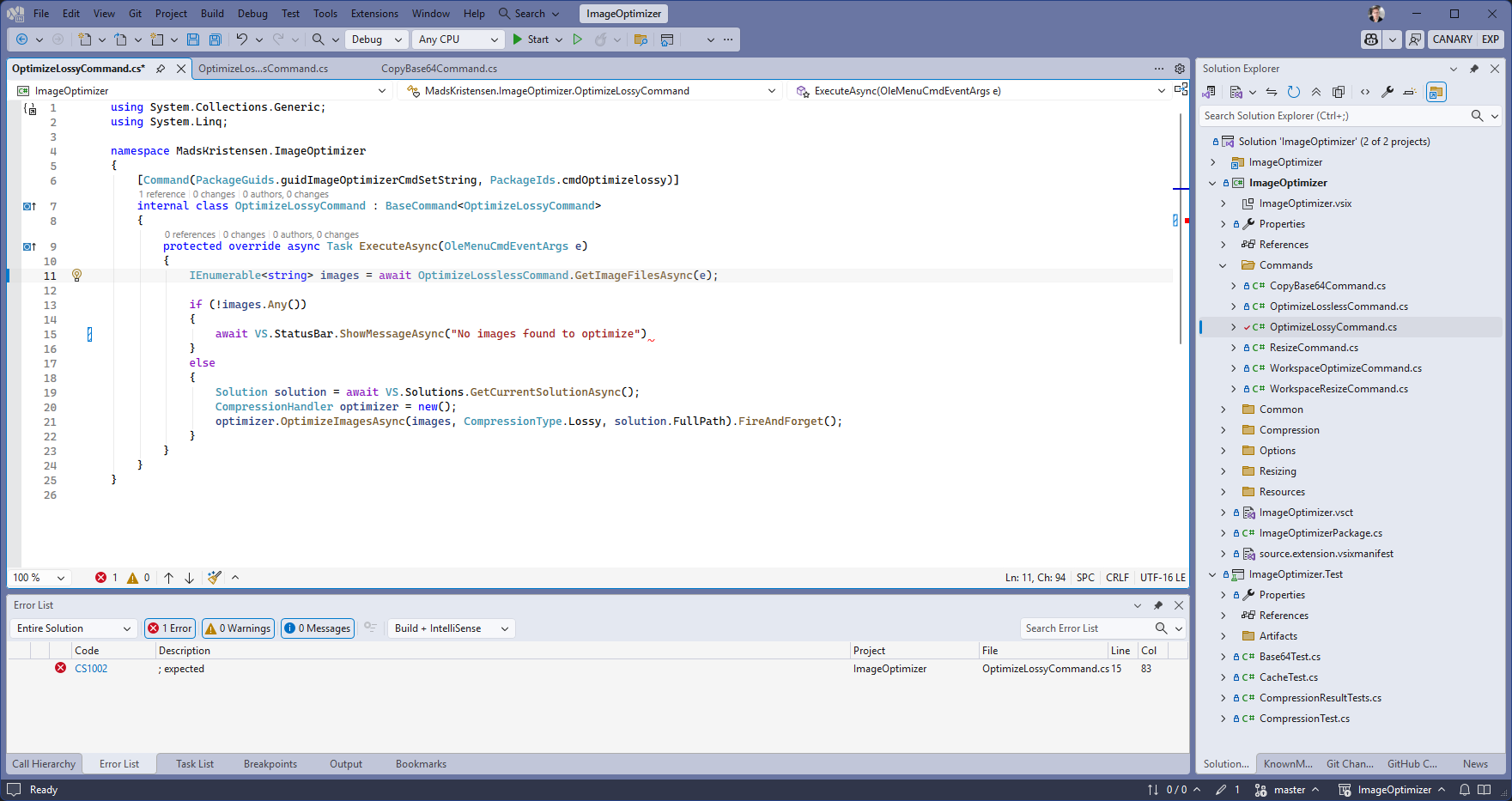Run code cleanup with the broom icon
1512x801 pixels.
point(215,578)
